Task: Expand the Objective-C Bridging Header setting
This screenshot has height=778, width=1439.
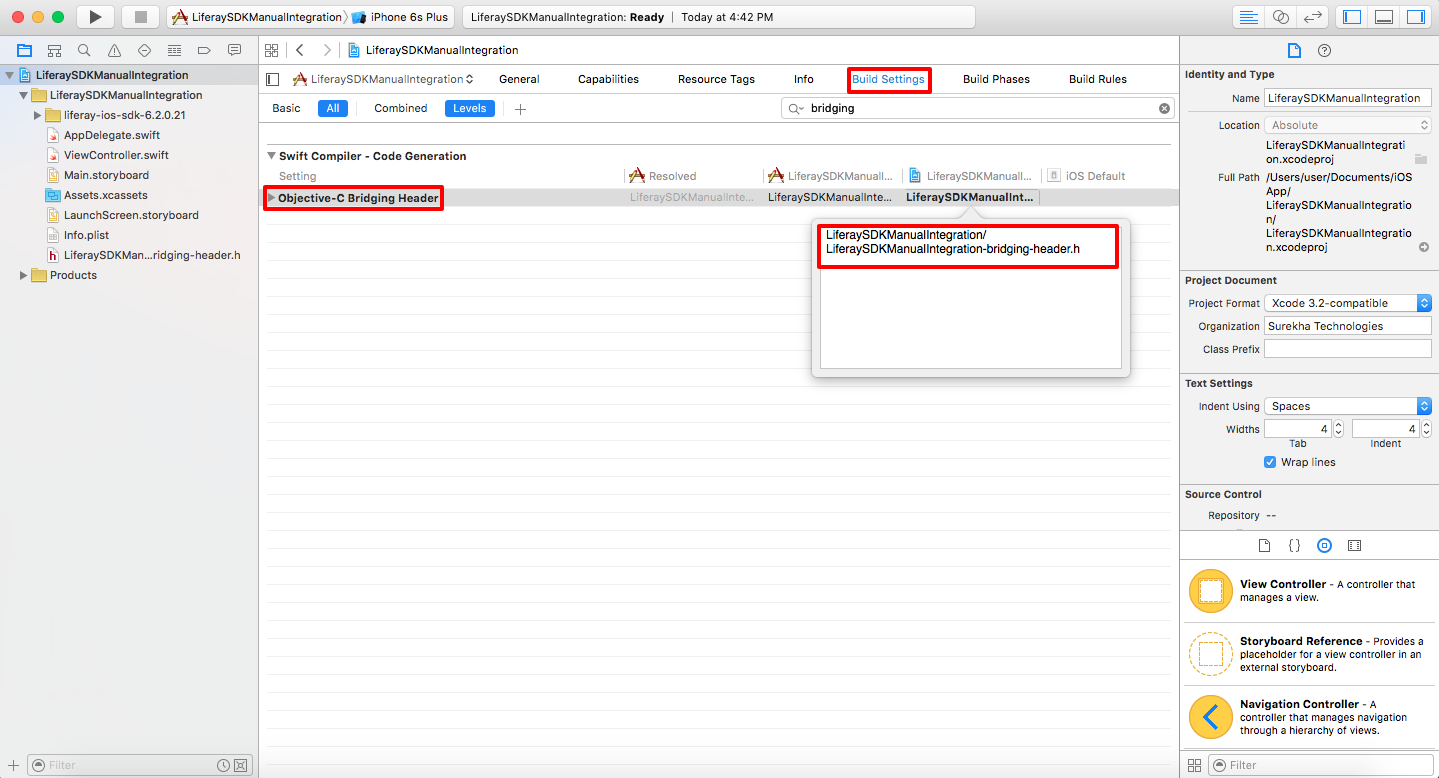Action: [x=271, y=198]
